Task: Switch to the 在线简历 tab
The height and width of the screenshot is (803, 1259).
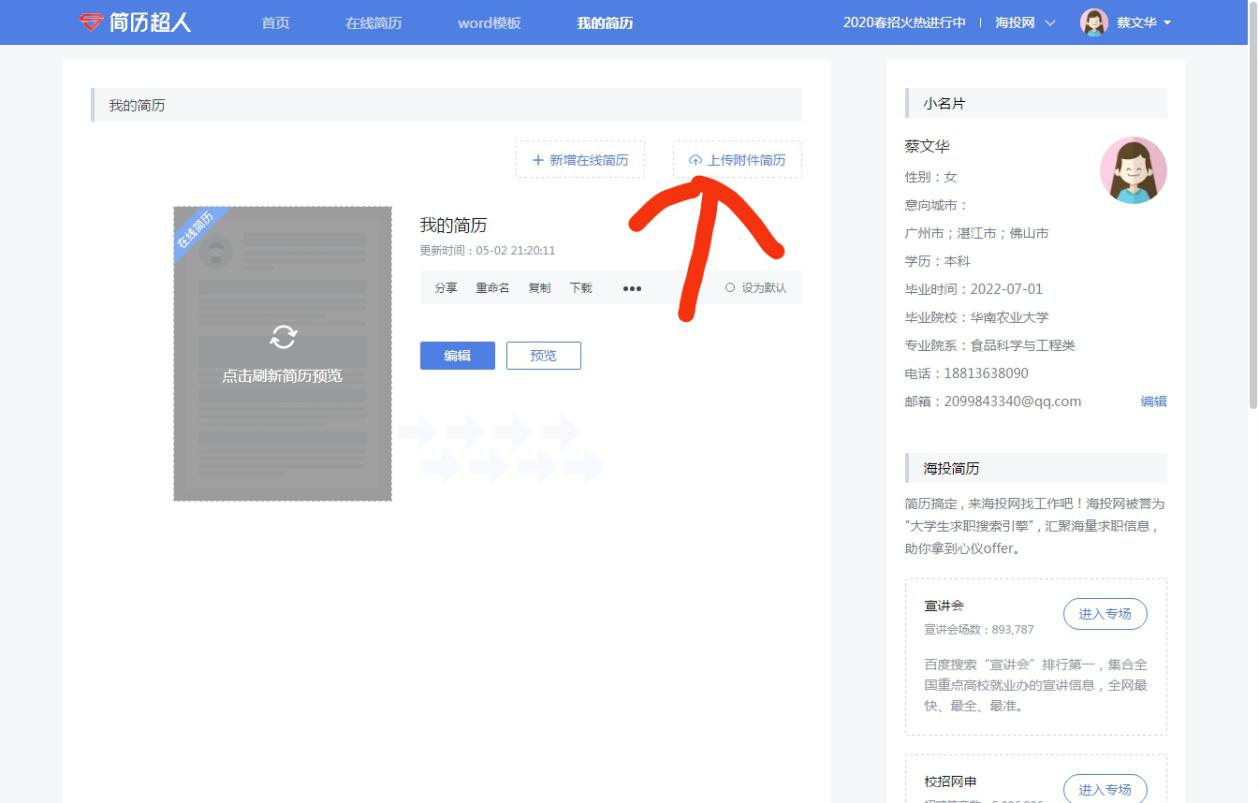Action: point(373,23)
